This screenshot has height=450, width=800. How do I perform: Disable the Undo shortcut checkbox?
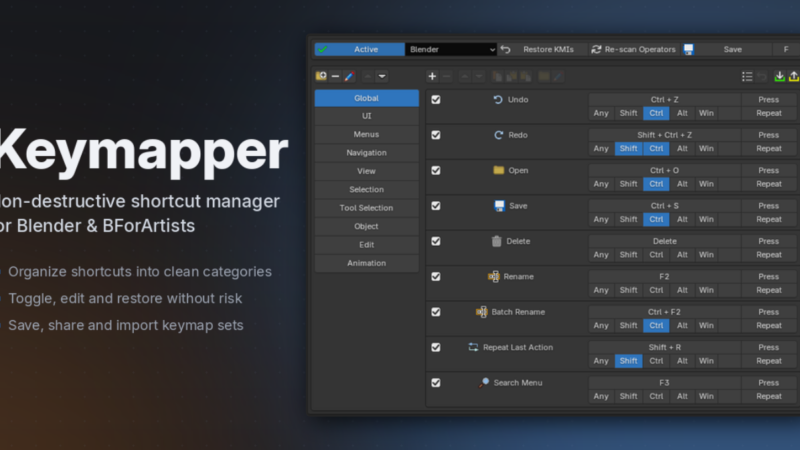click(x=436, y=99)
